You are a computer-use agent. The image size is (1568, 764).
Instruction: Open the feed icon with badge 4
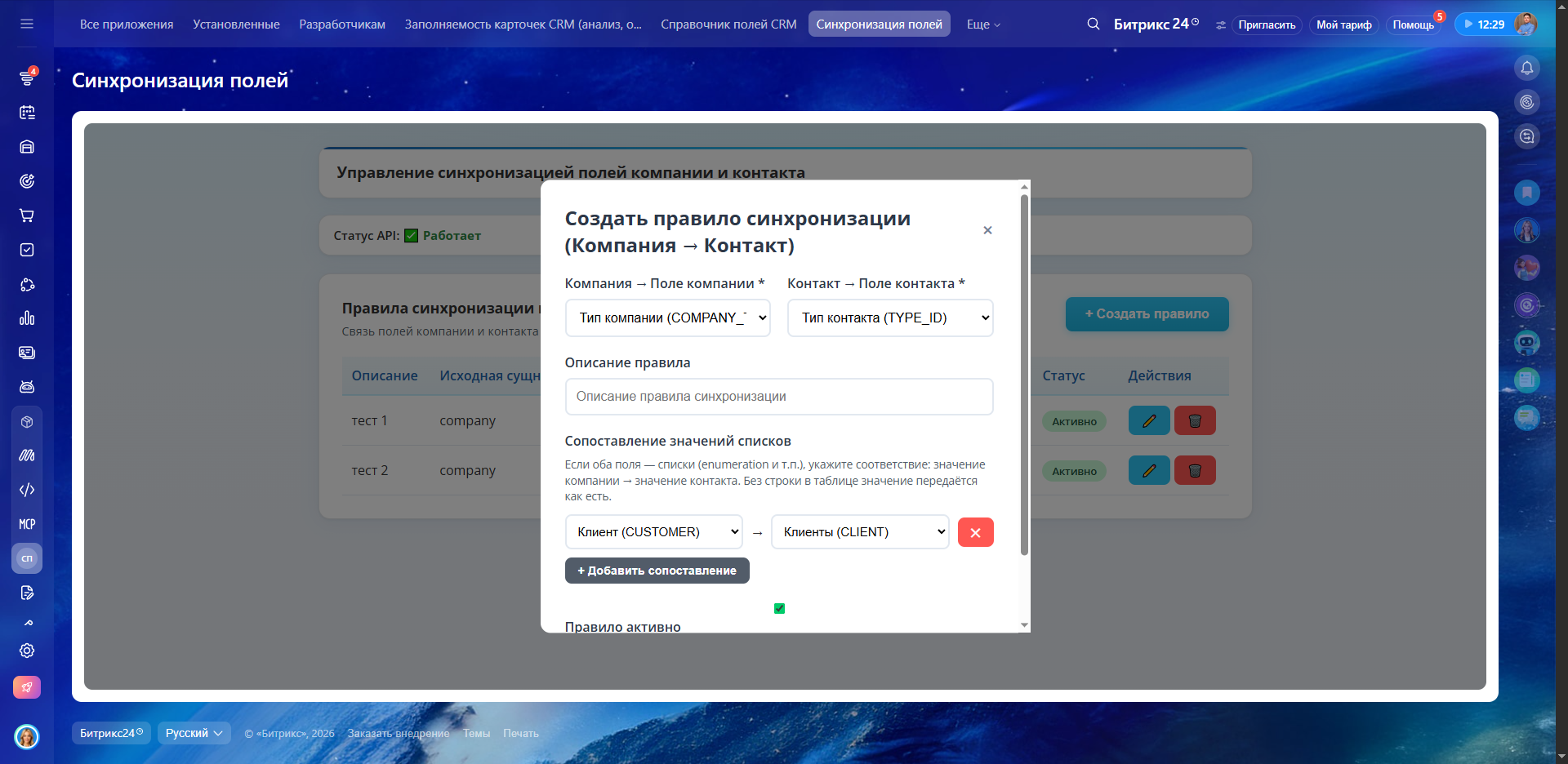[27, 78]
